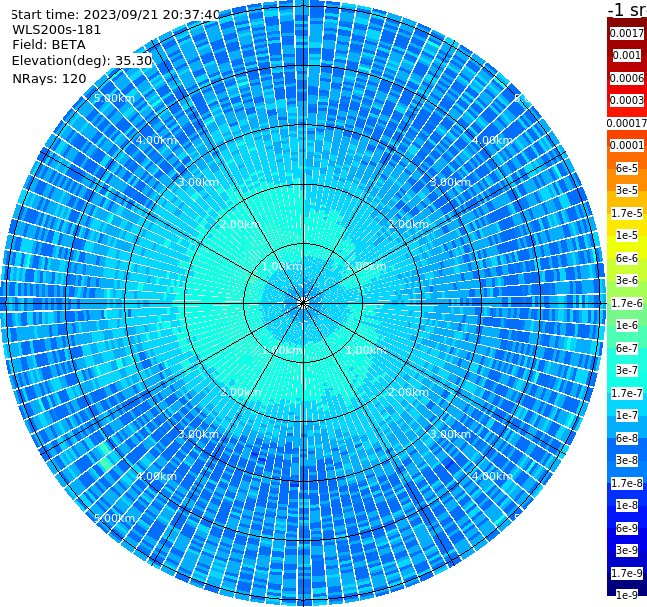647x607 pixels.
Task: Pick the 0.0003 colorbar label
Action: click(x=627, y=100)
